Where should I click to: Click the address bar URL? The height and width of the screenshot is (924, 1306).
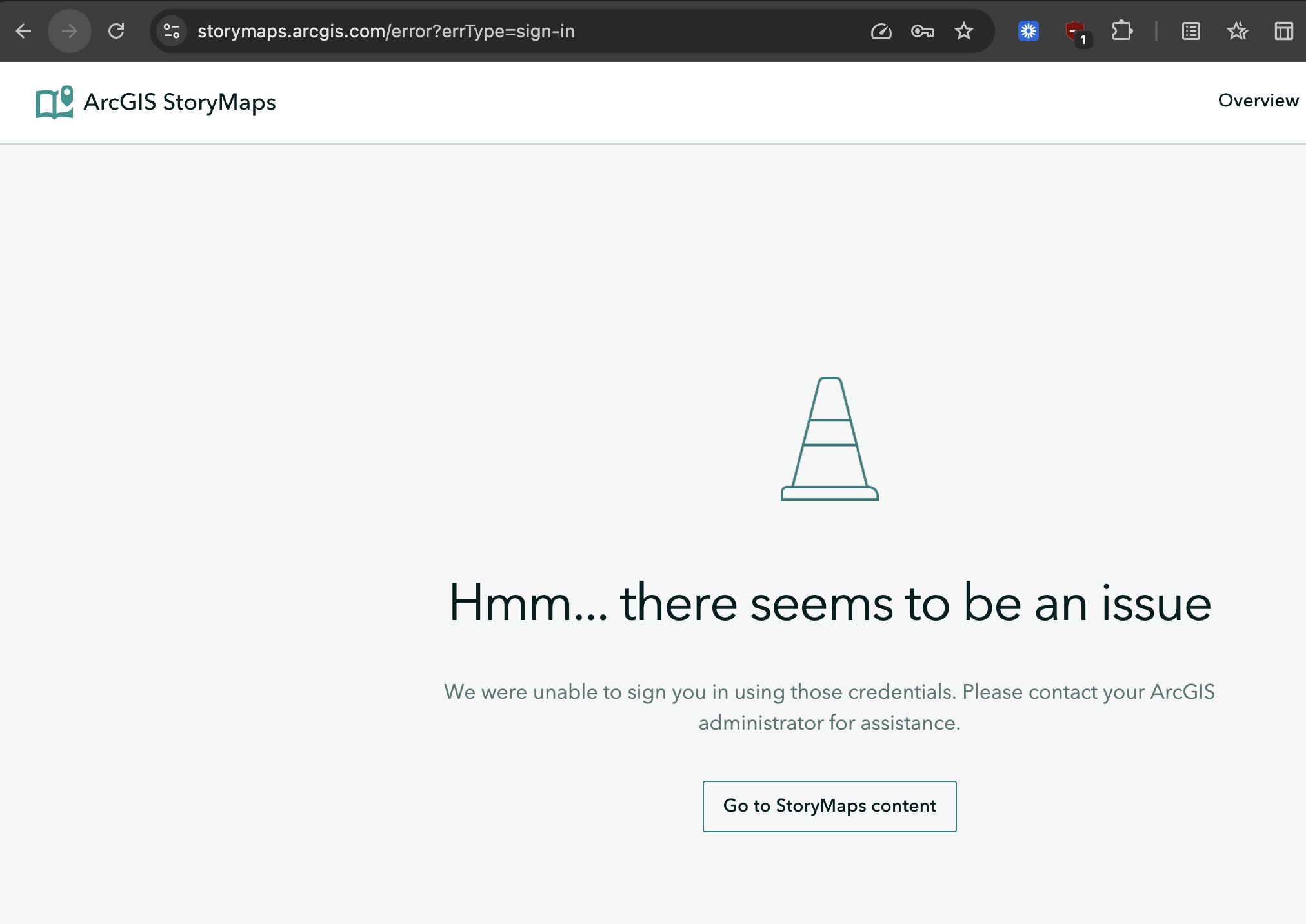coord(386,31)
